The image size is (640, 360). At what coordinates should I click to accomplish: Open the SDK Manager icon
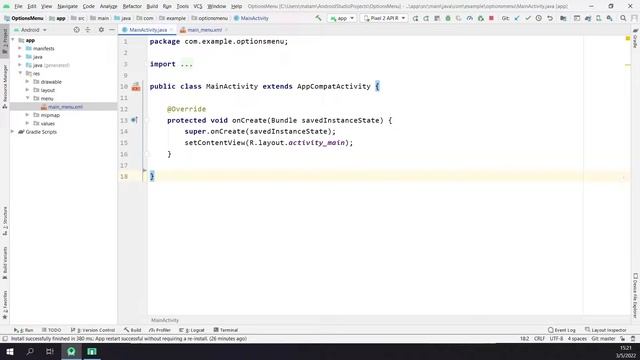tap(609, 18)
